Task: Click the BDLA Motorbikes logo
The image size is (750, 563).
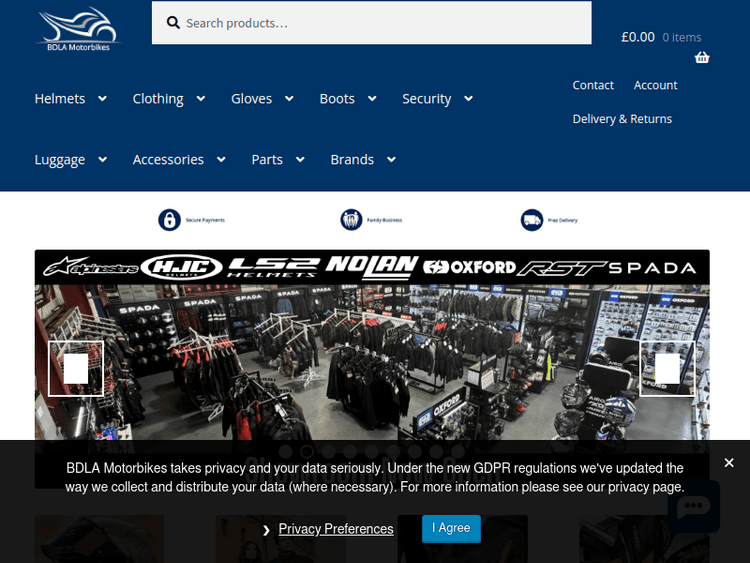Action: [78, 29]
